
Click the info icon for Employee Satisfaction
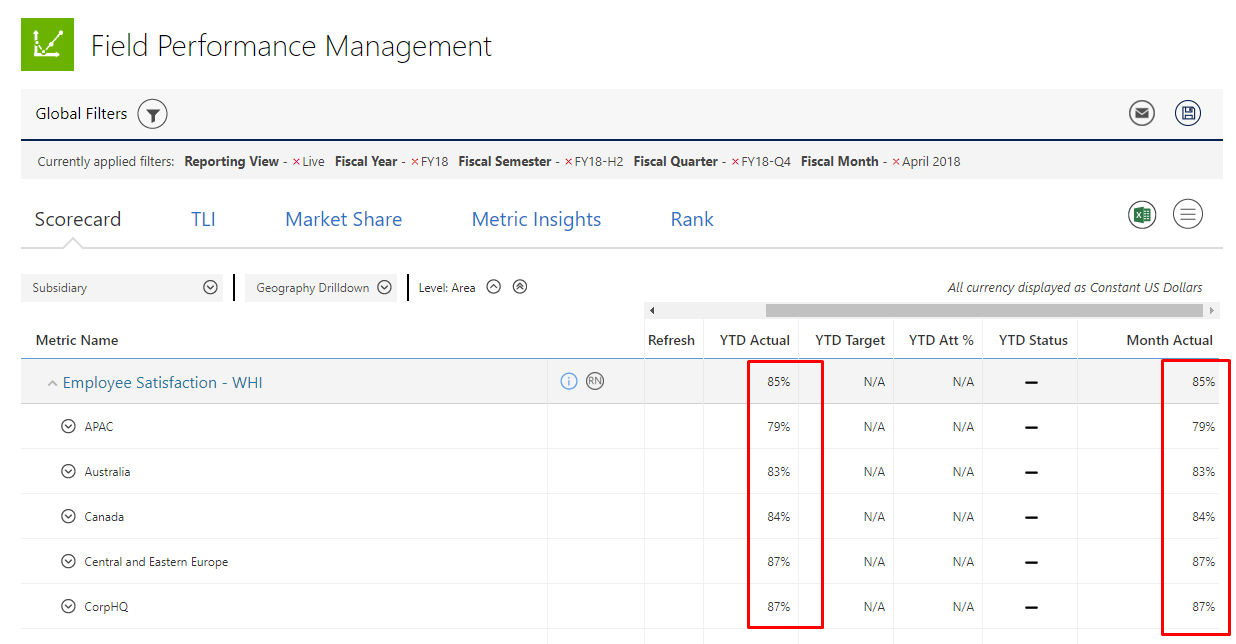[x=569, y=381]
